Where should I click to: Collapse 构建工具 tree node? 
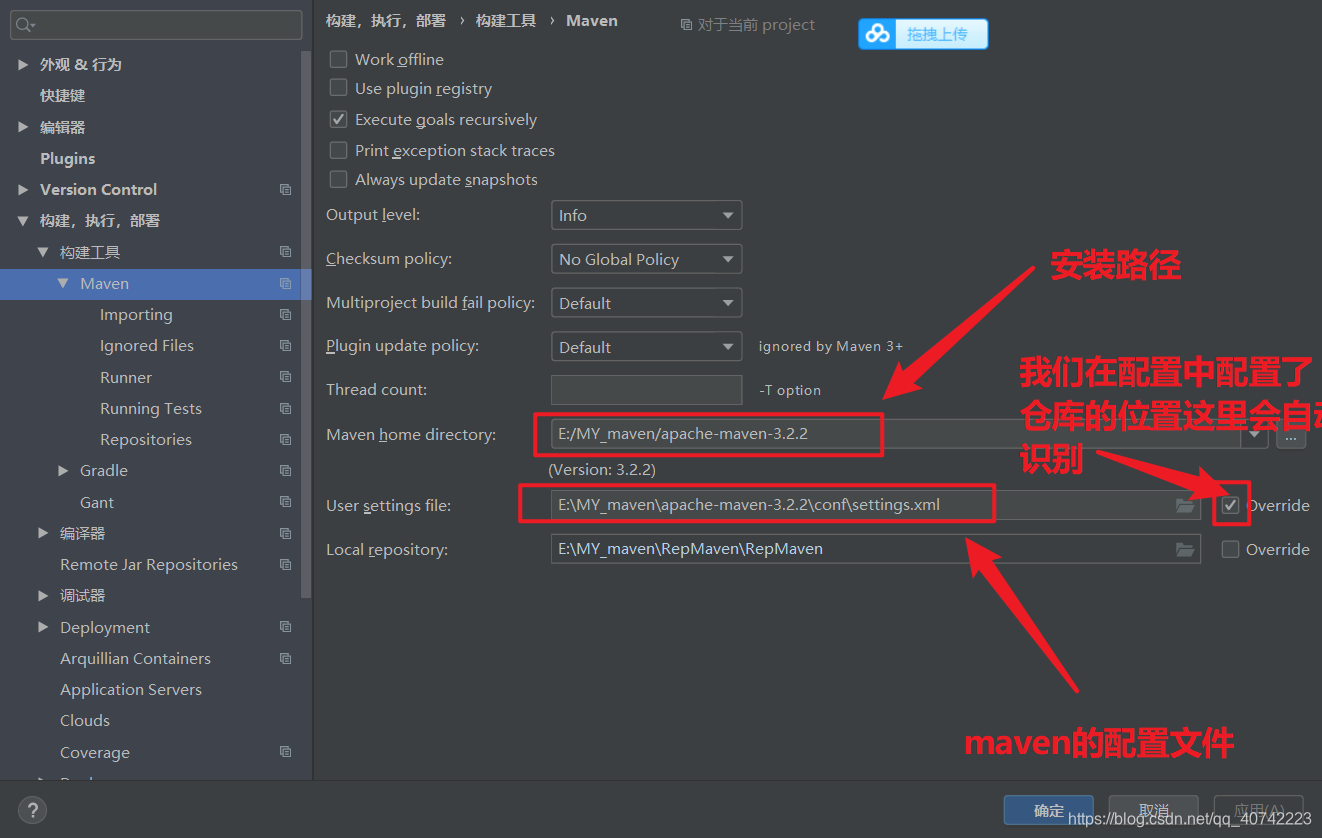tap(43, 252)
